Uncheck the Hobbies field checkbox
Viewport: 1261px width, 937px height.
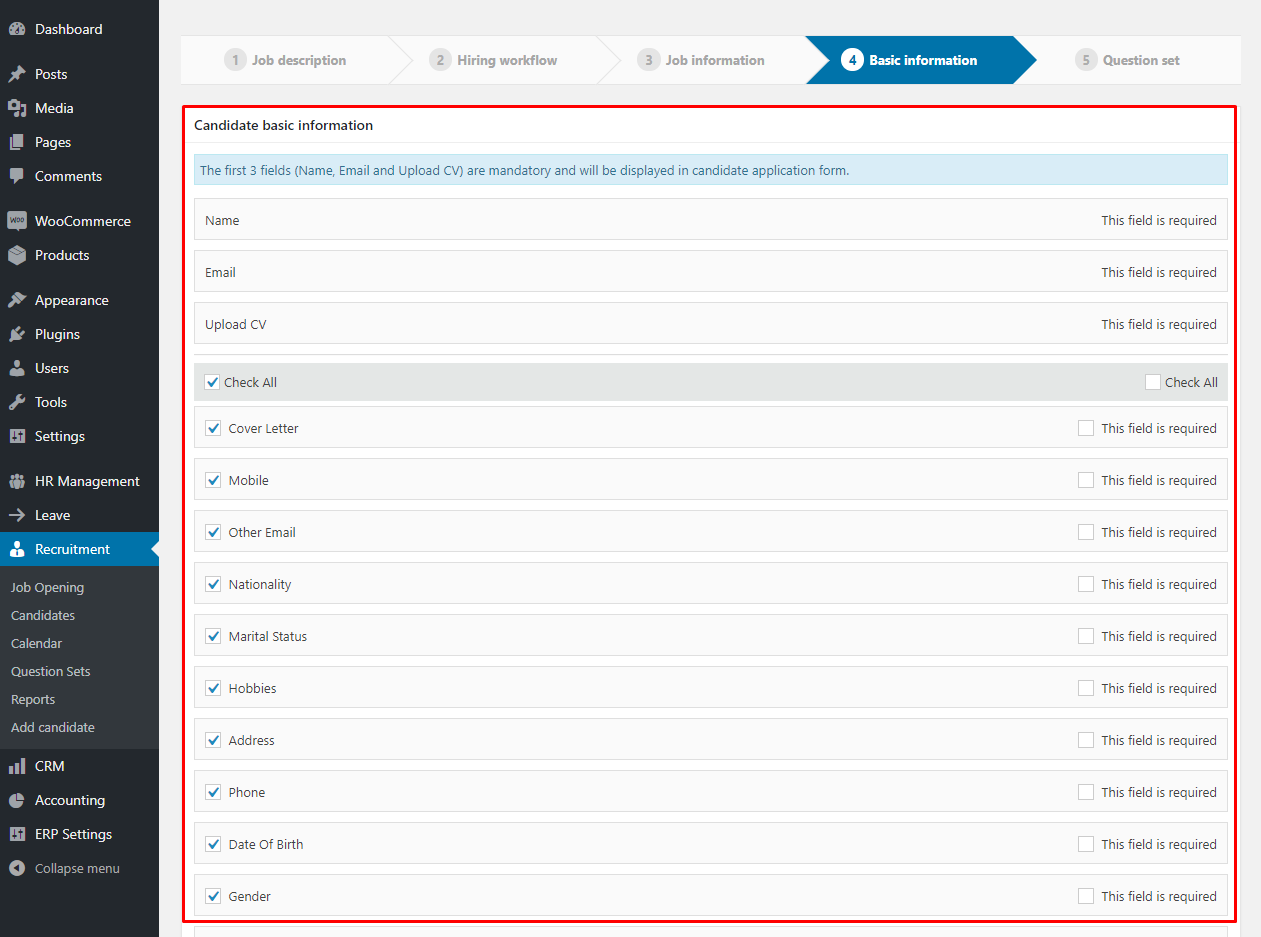[213, 688]
